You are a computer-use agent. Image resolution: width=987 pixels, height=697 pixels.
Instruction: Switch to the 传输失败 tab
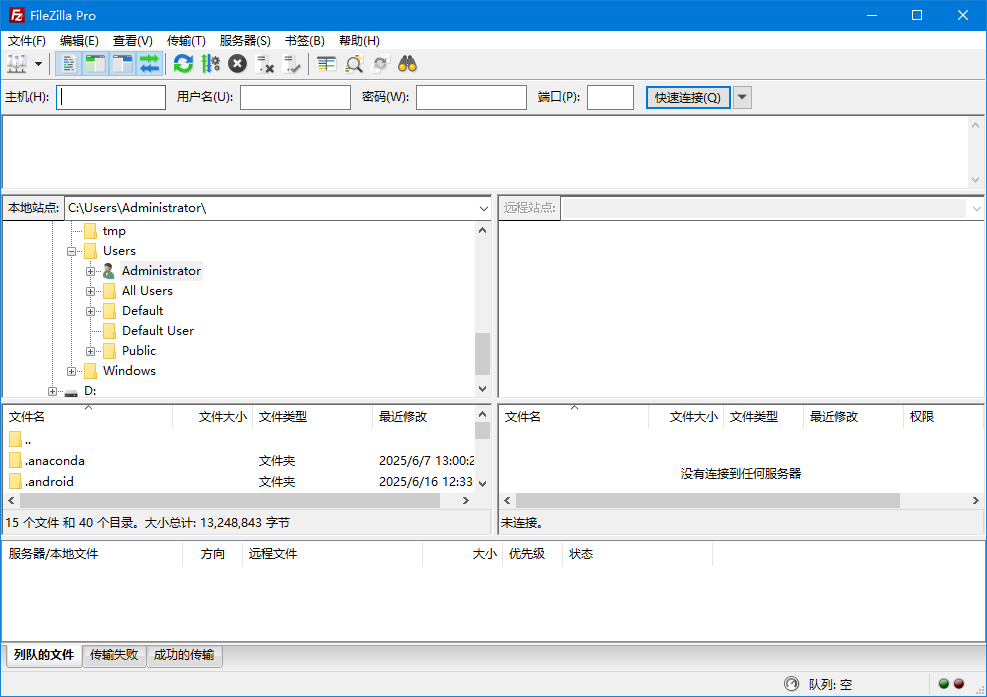tap(114, 655)
